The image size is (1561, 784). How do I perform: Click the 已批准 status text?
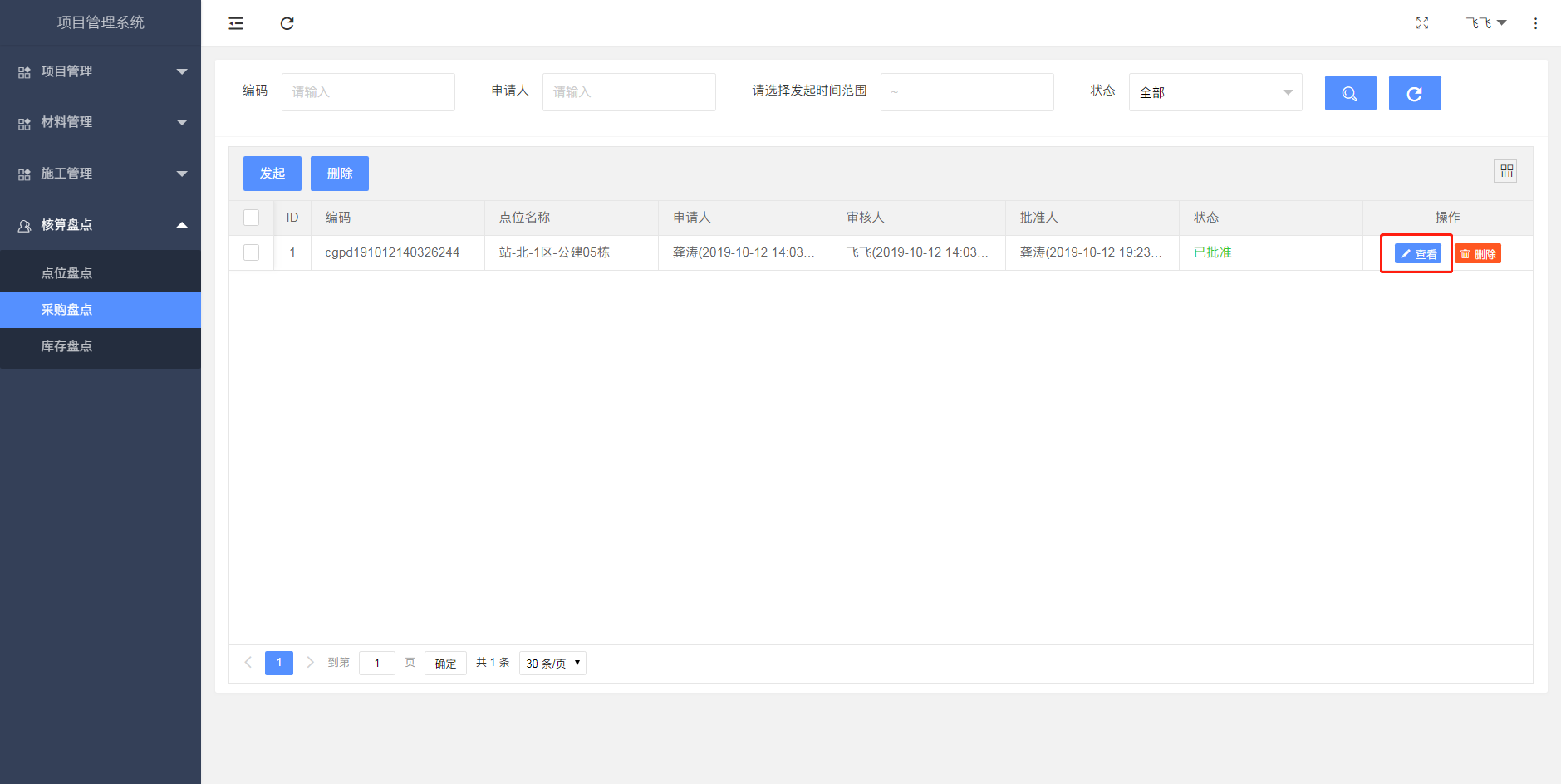point(1213,252)
